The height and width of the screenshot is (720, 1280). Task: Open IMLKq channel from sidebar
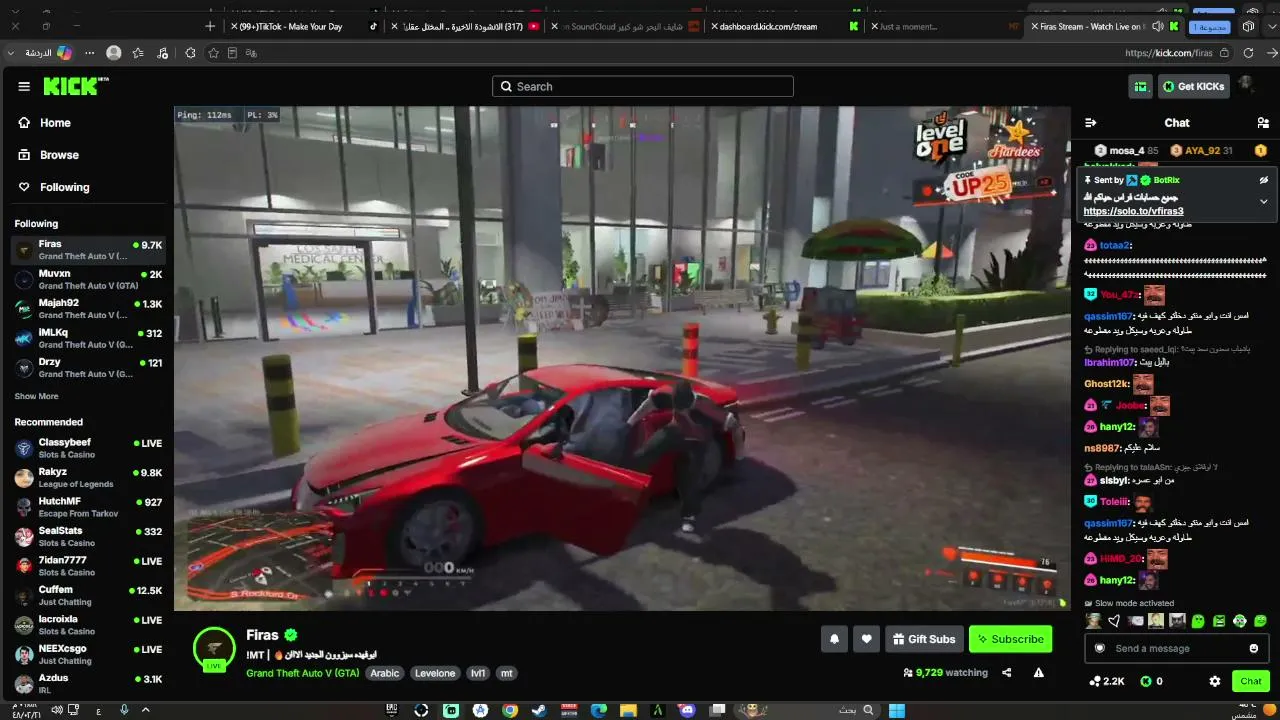[88, 338]
